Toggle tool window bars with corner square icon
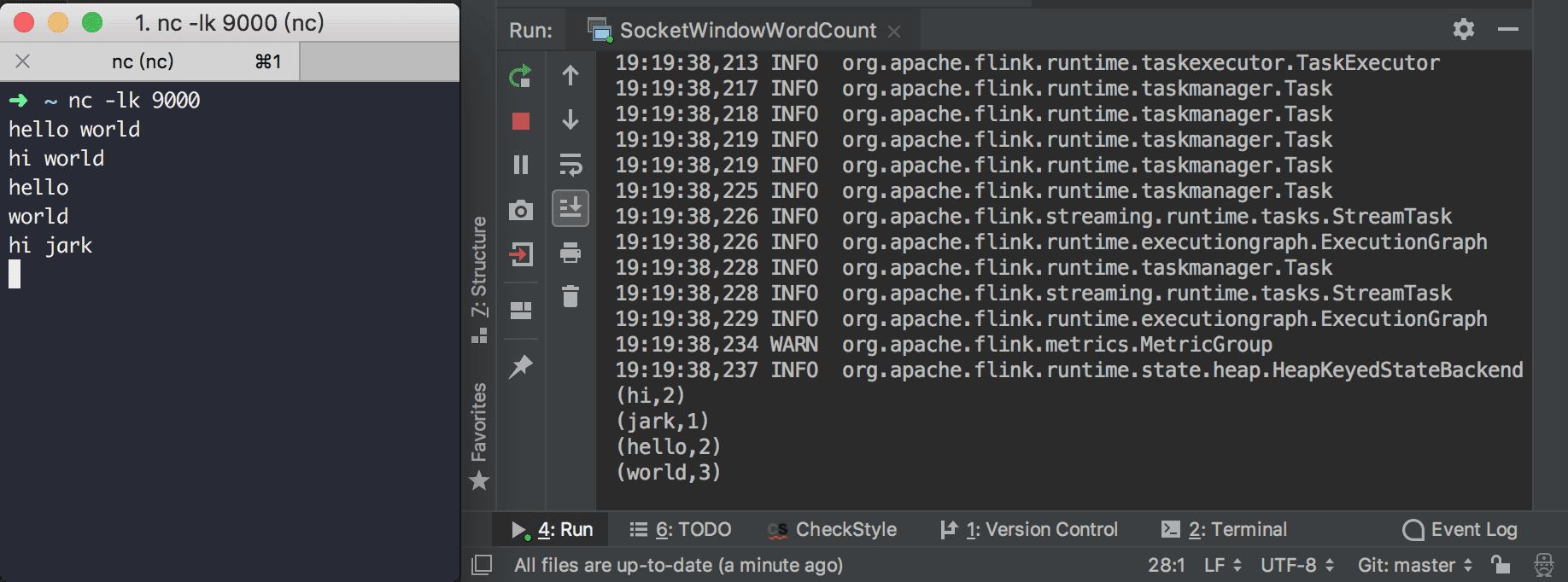Viewport: 1568px width, 582px height. [482, 565]
